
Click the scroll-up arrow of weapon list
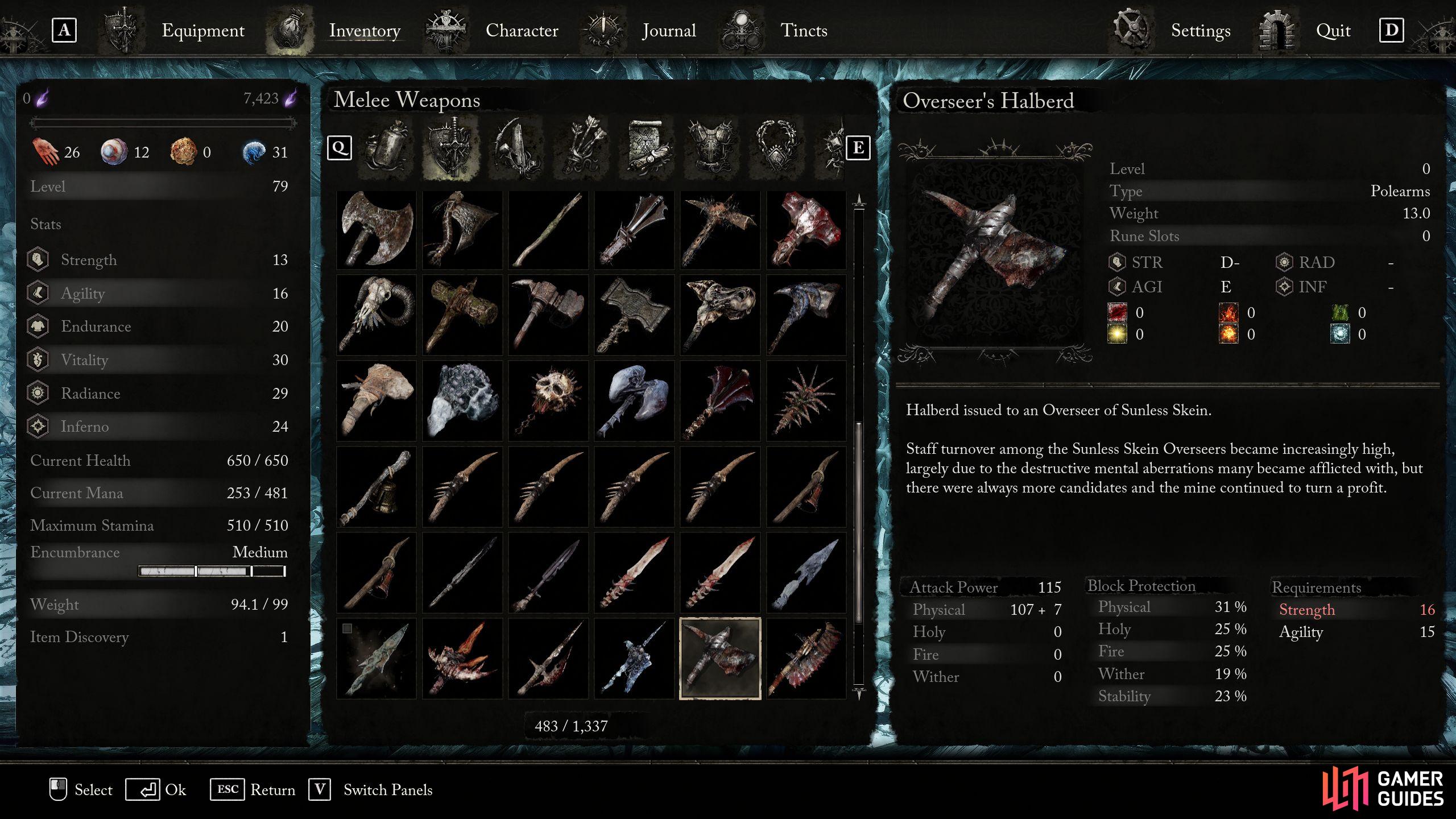tap(859, 200)
